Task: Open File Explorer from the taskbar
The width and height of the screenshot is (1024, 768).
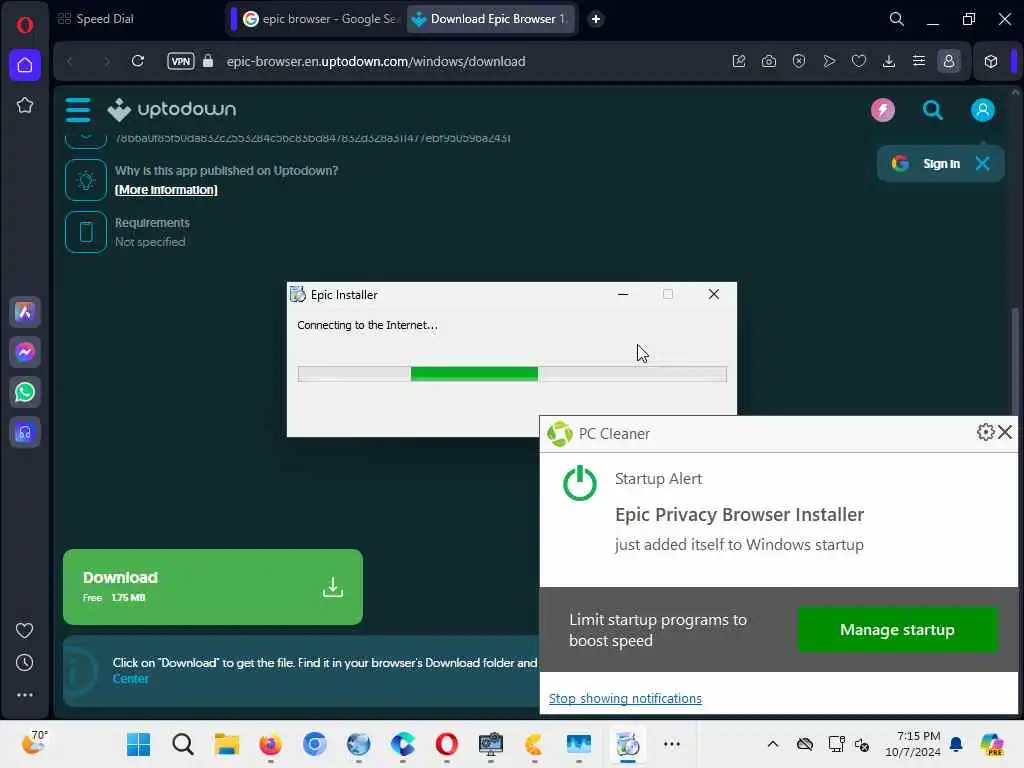Action: click(227, 744)
